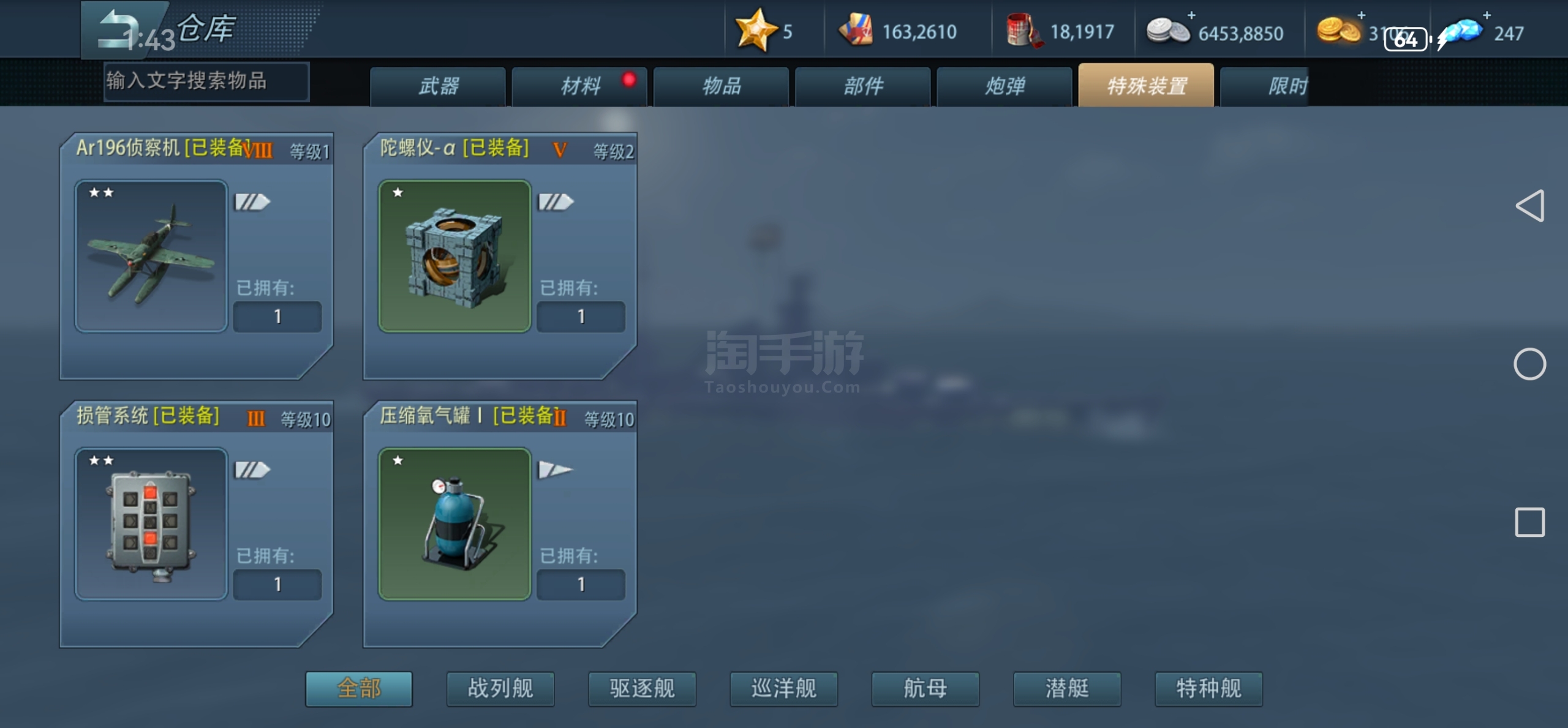Select the 陀螺仪-α gyroscope item thumbnail
Viewport: 1568px width, 728px height.
pyautogui.click(x=454, y=256)
